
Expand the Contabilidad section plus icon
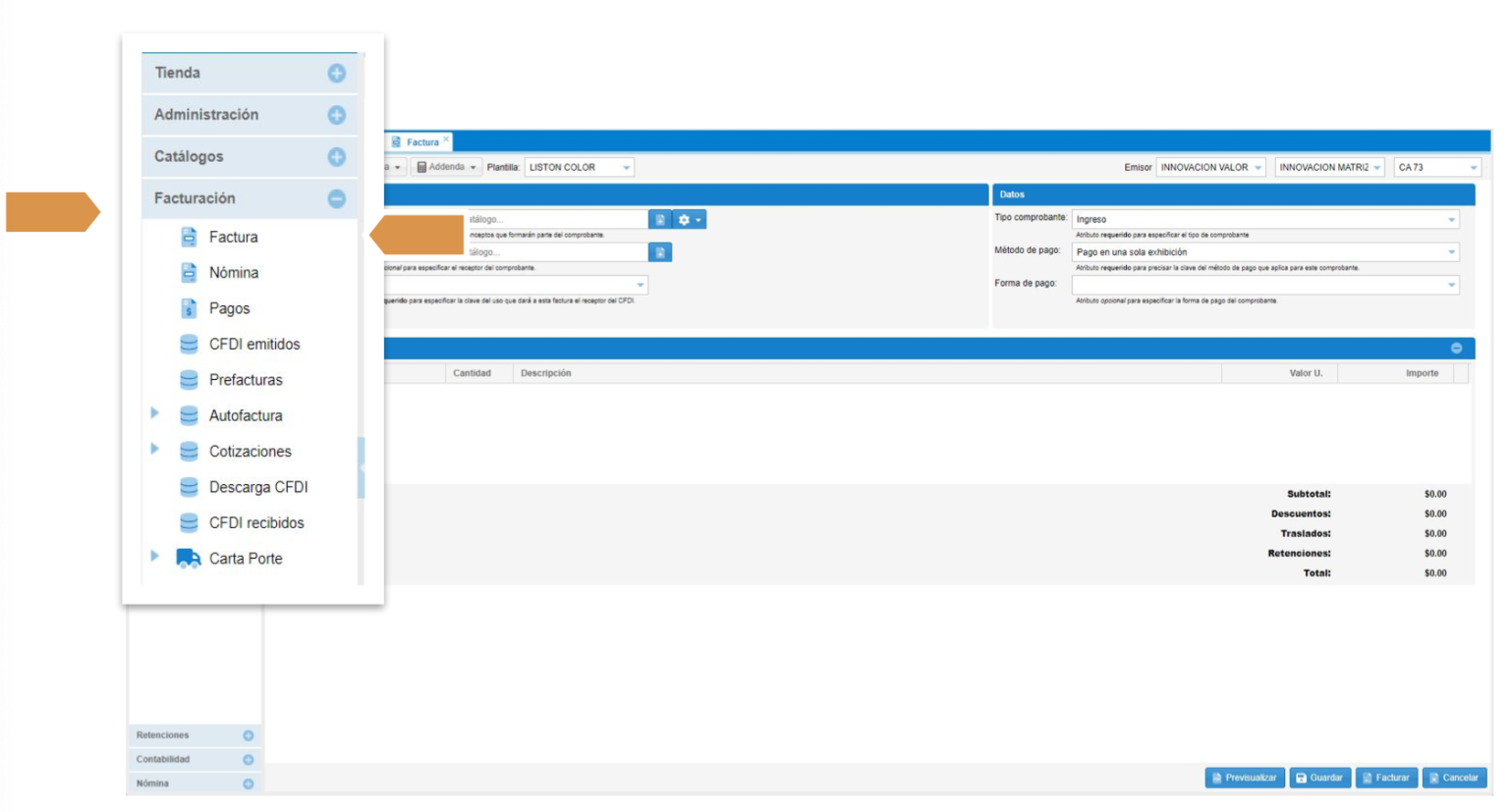(249, 760)
